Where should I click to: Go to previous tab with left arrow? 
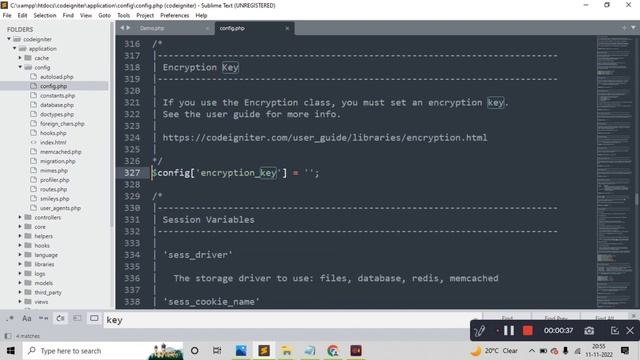[x=122, y=28]
